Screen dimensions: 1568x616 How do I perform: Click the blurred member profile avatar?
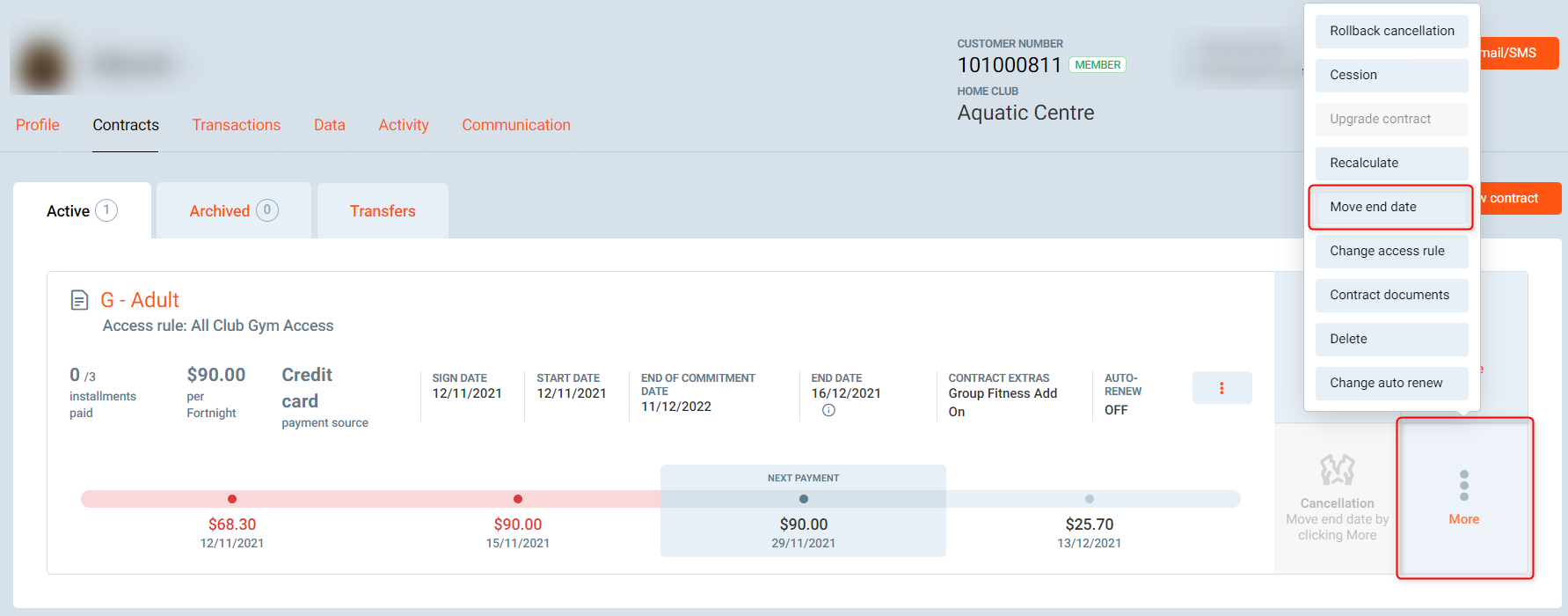pyautogui.click(x=42, y=65)
